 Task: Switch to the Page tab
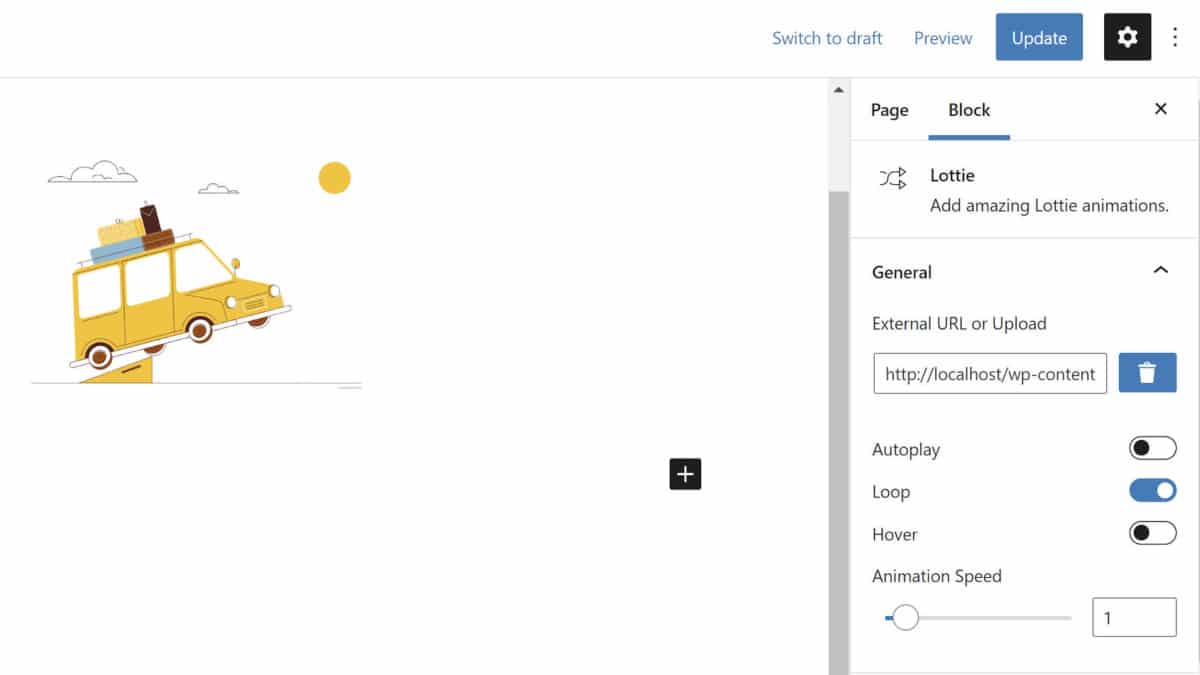(x=889, y=110)
